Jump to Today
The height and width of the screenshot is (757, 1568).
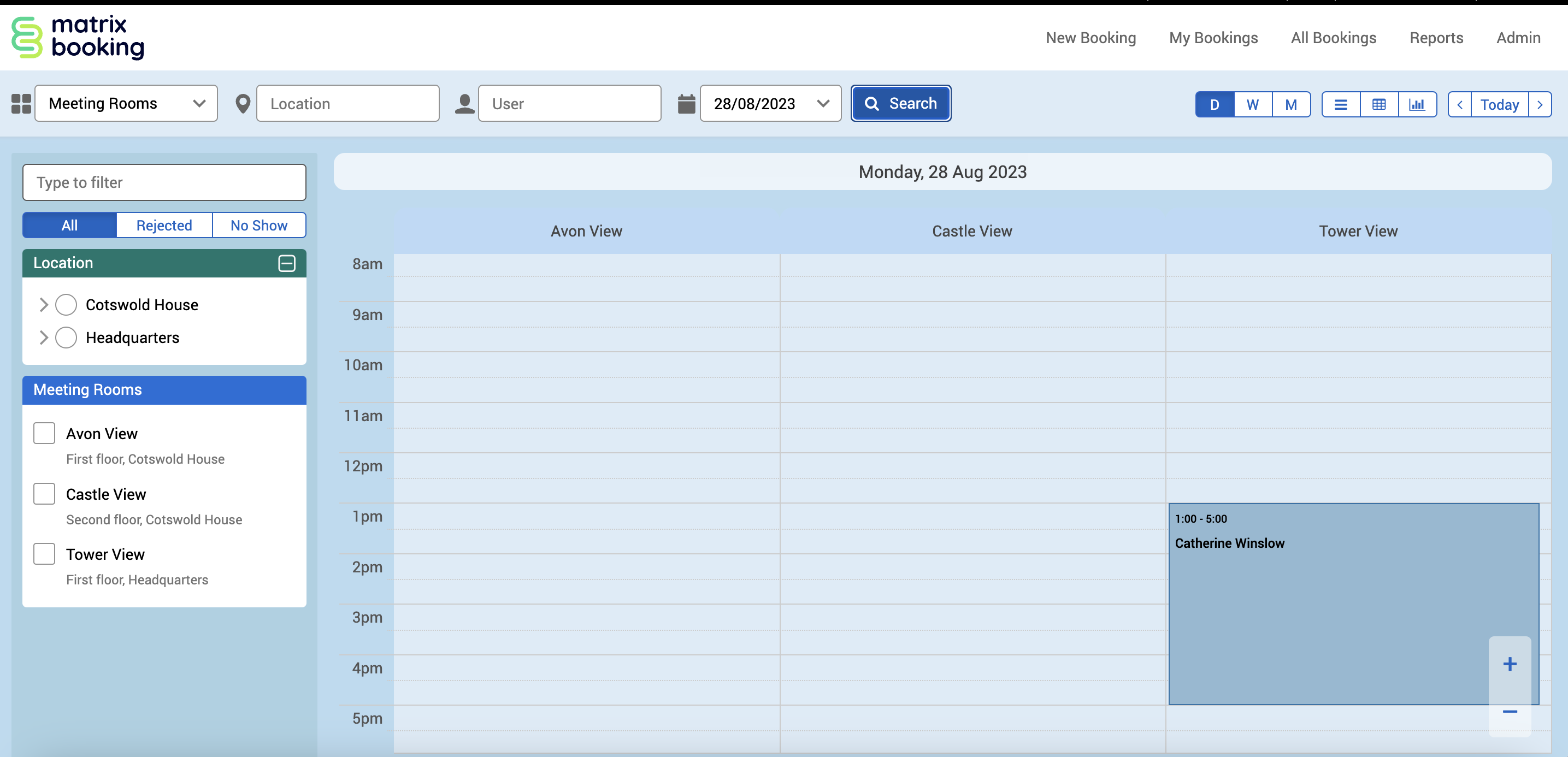click(1499, 104)
